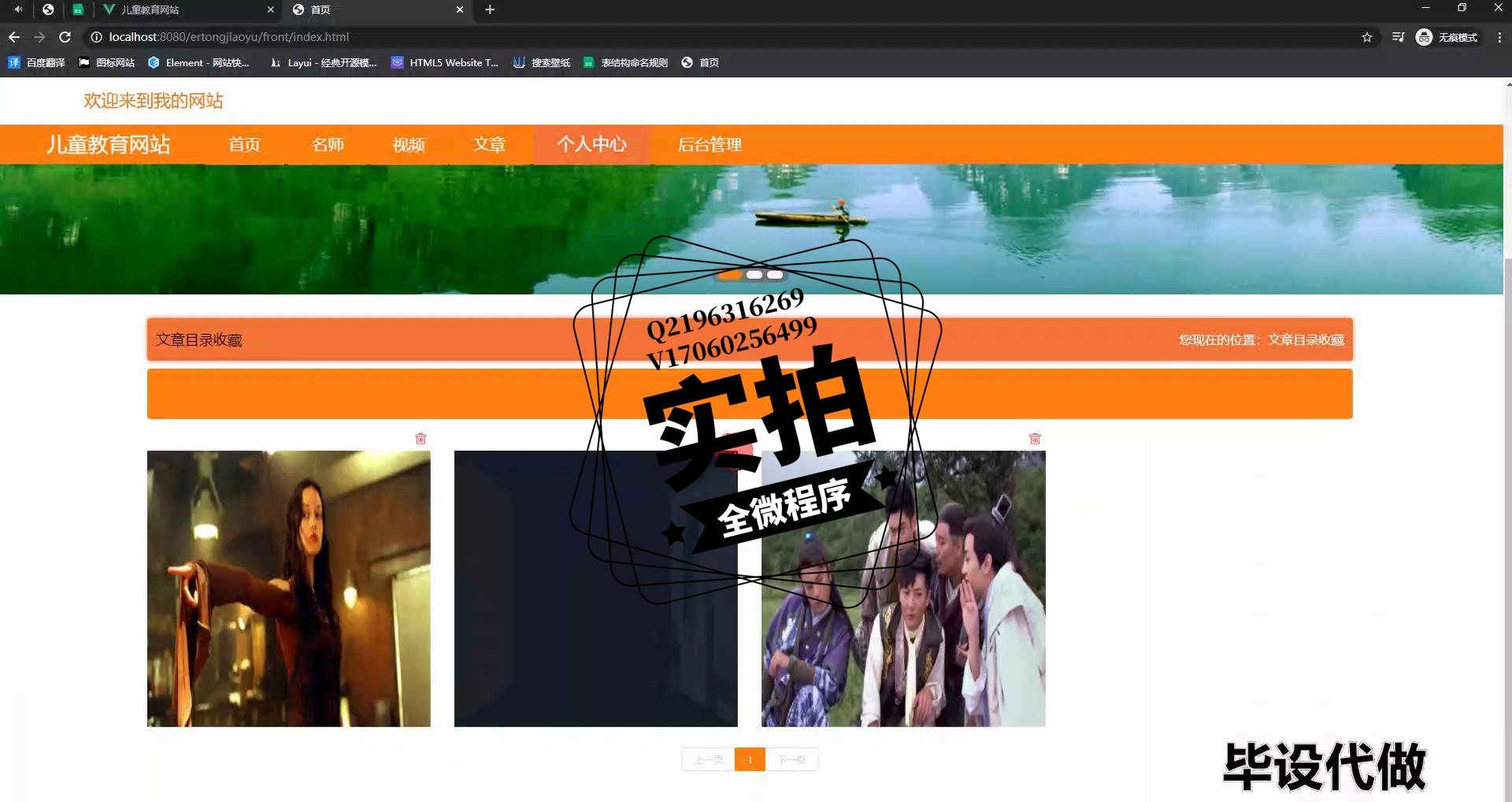The image size is (1512, 802).
Task: Open the 百度翻译 bookmark
Action: pos(36,62)
